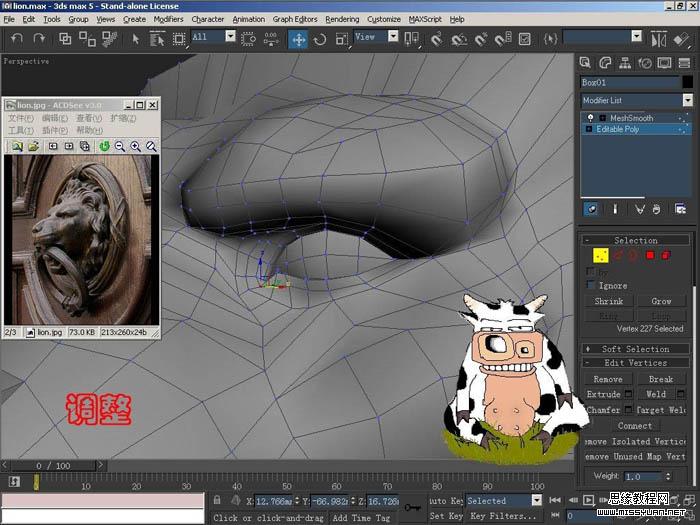Click the Remove vertex button
This screenshot has width=700, height=525.
(608, 379)
